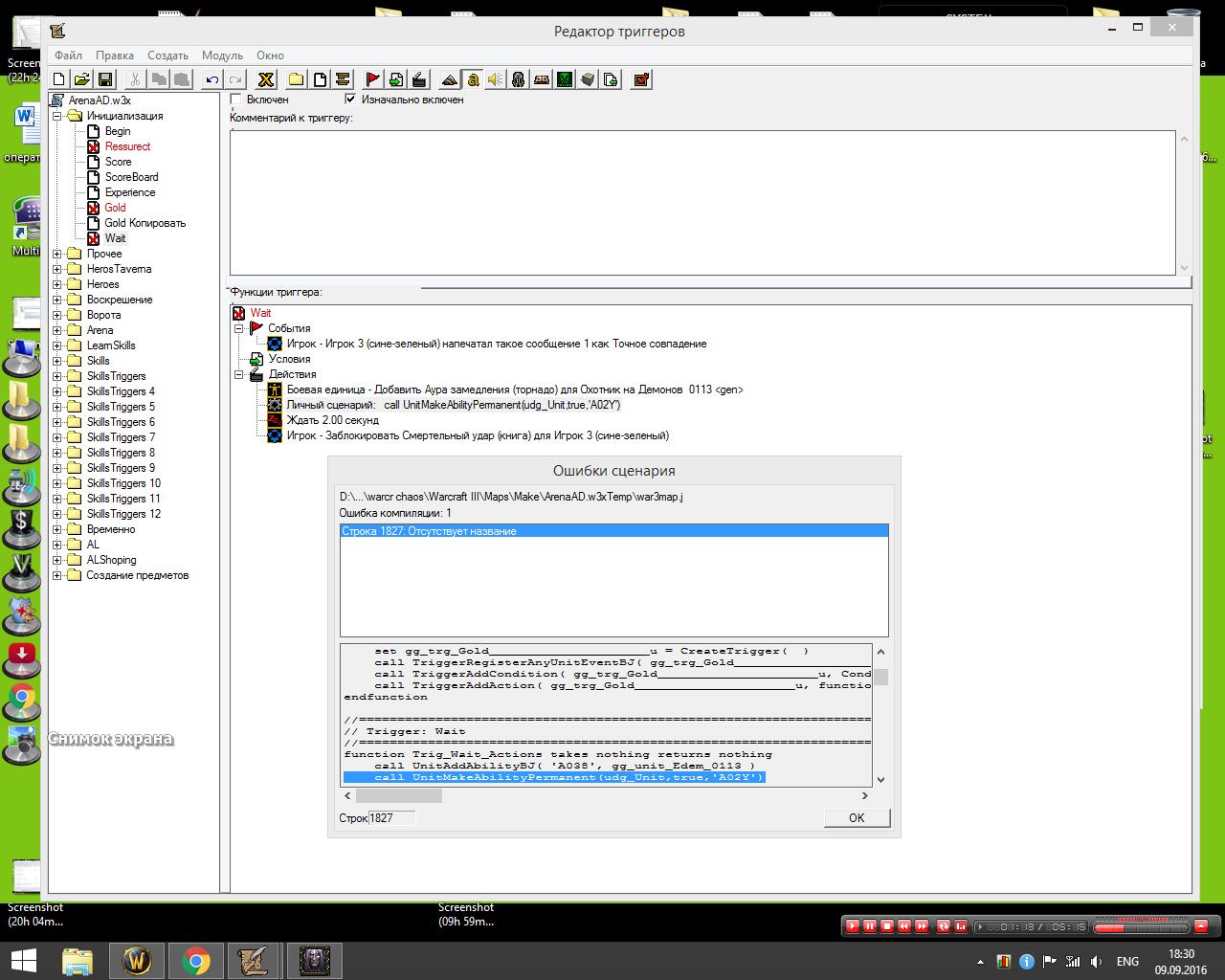The image size is (1225, 980).
Task: Expand the ALShoping folder
Action: coord(57,560)
